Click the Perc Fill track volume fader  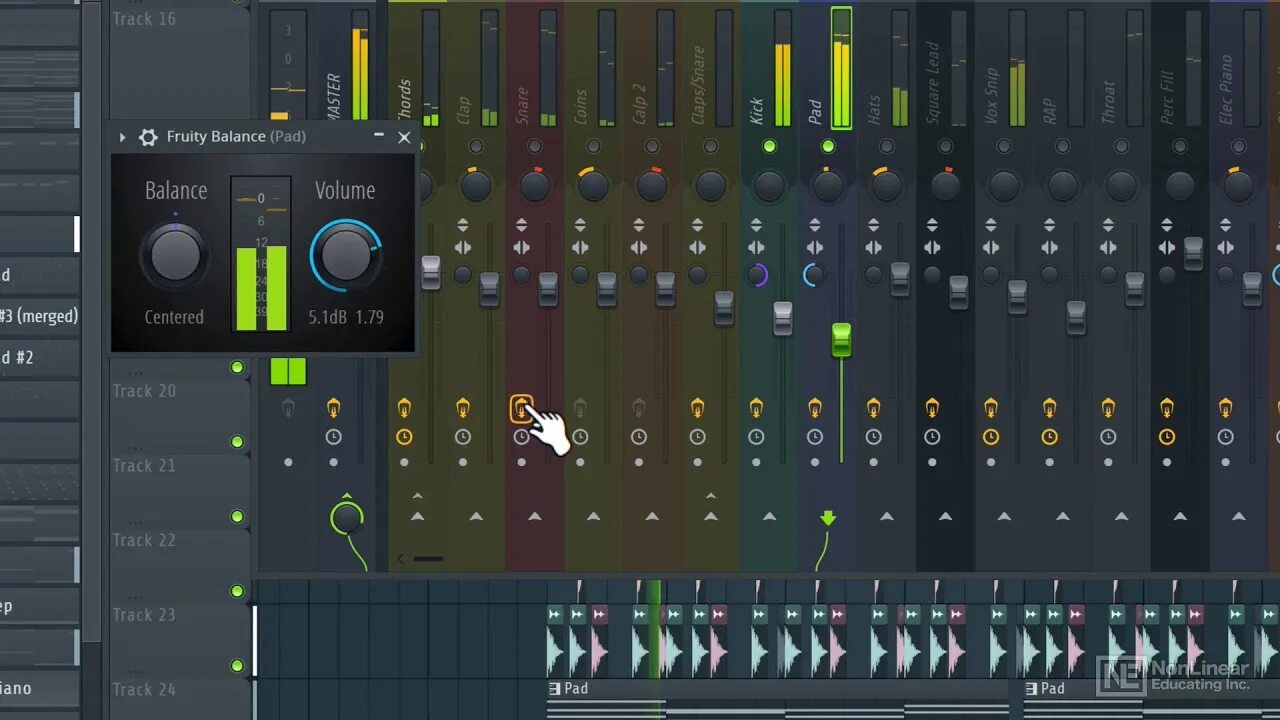point(1194,253)
